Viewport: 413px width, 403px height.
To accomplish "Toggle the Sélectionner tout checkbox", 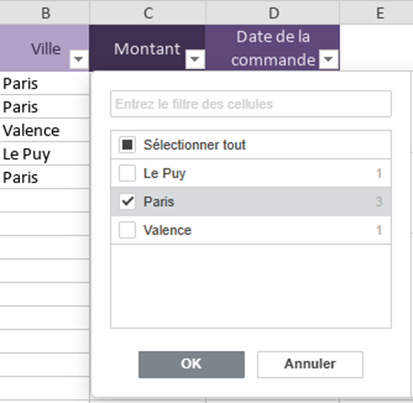I will coord(127,145).
